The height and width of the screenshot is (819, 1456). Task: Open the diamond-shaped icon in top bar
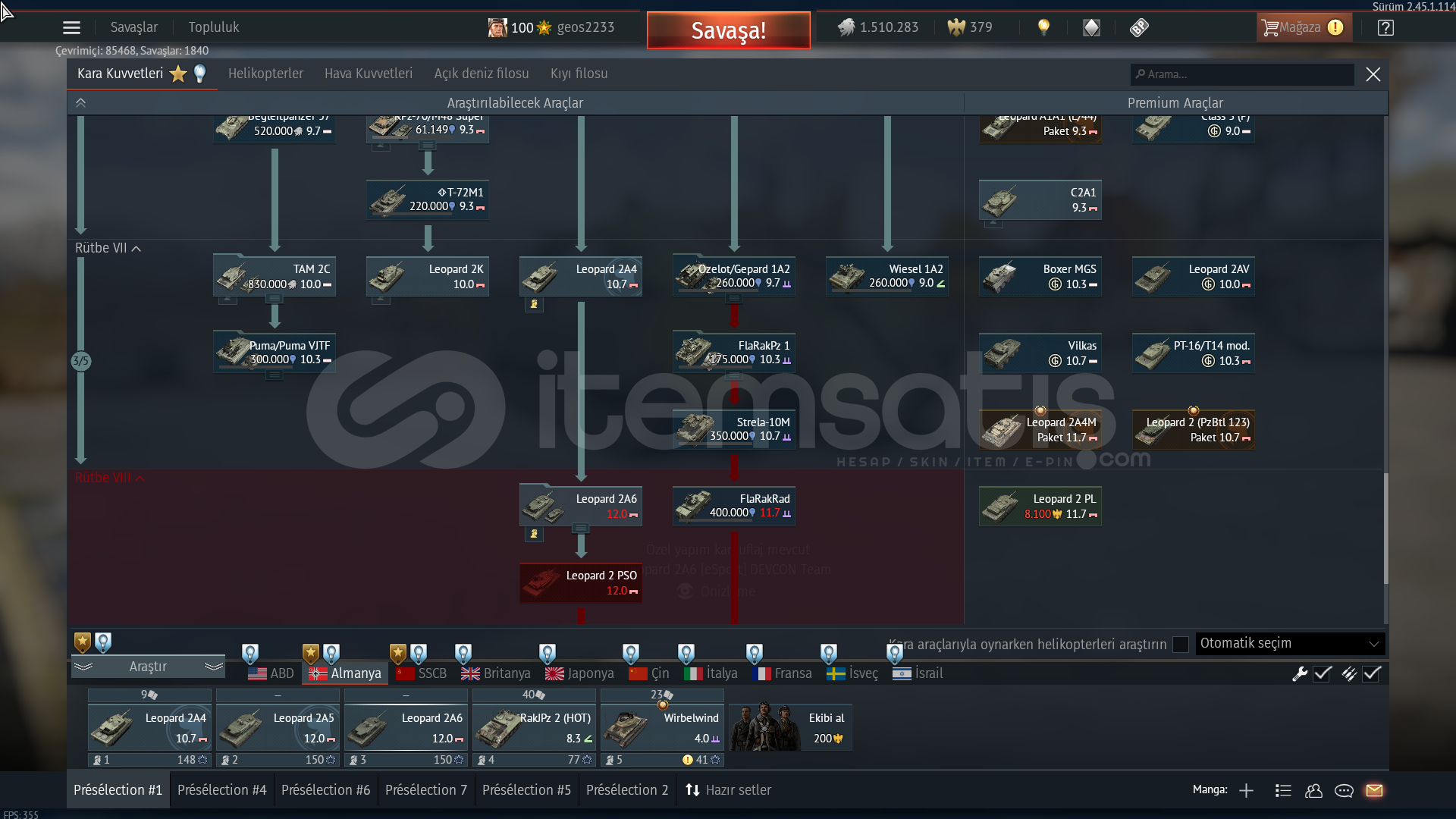click(x=1091, y=27)
